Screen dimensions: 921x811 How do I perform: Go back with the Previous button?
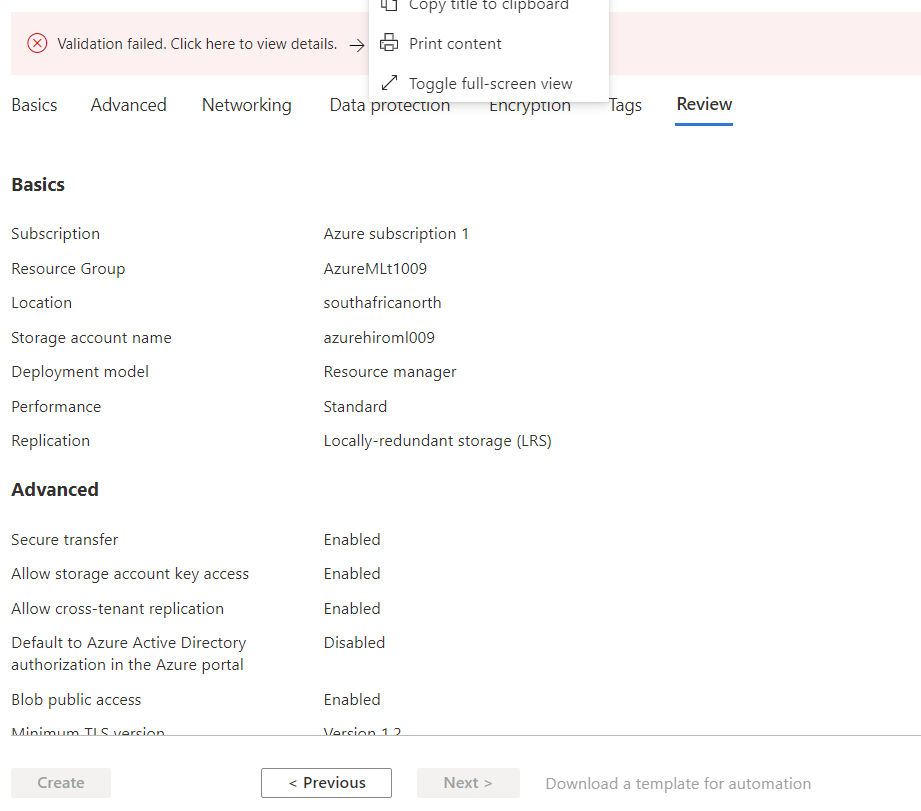pos(327,783)
